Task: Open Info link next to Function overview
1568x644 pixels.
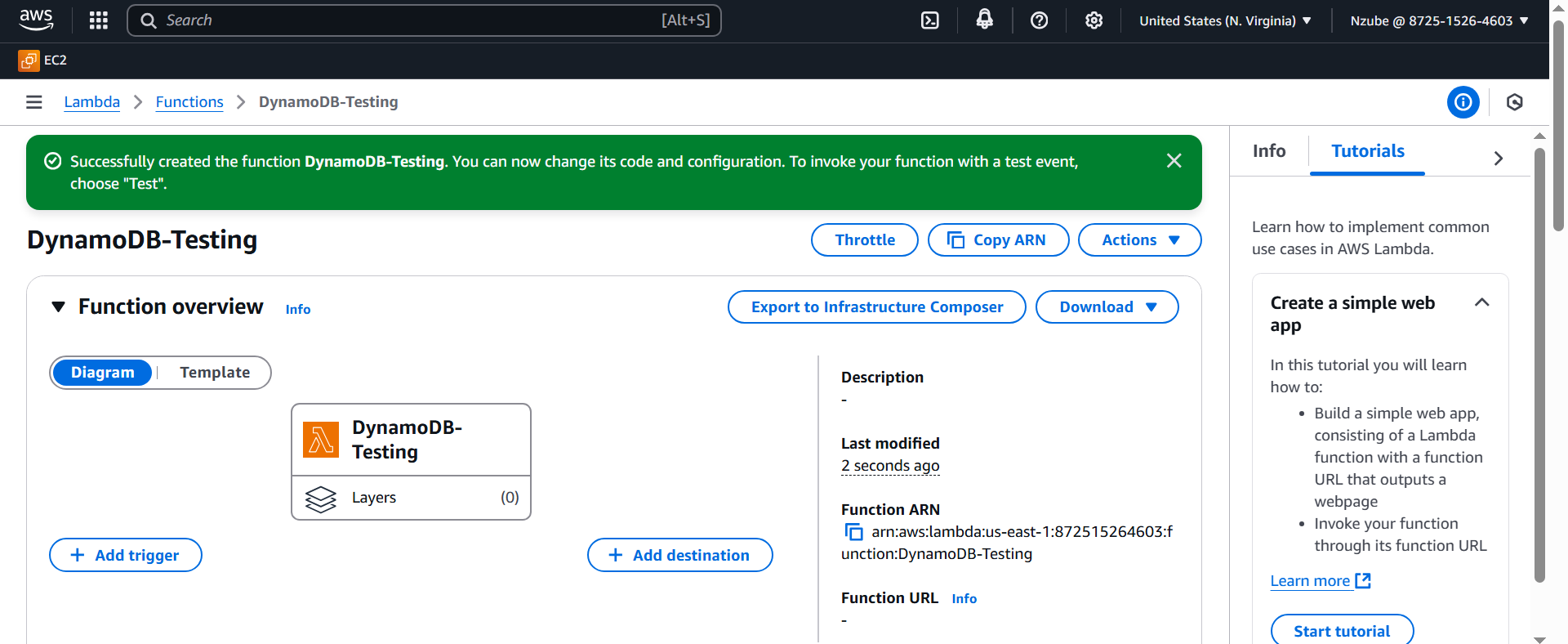Action: tap(298, 309)
